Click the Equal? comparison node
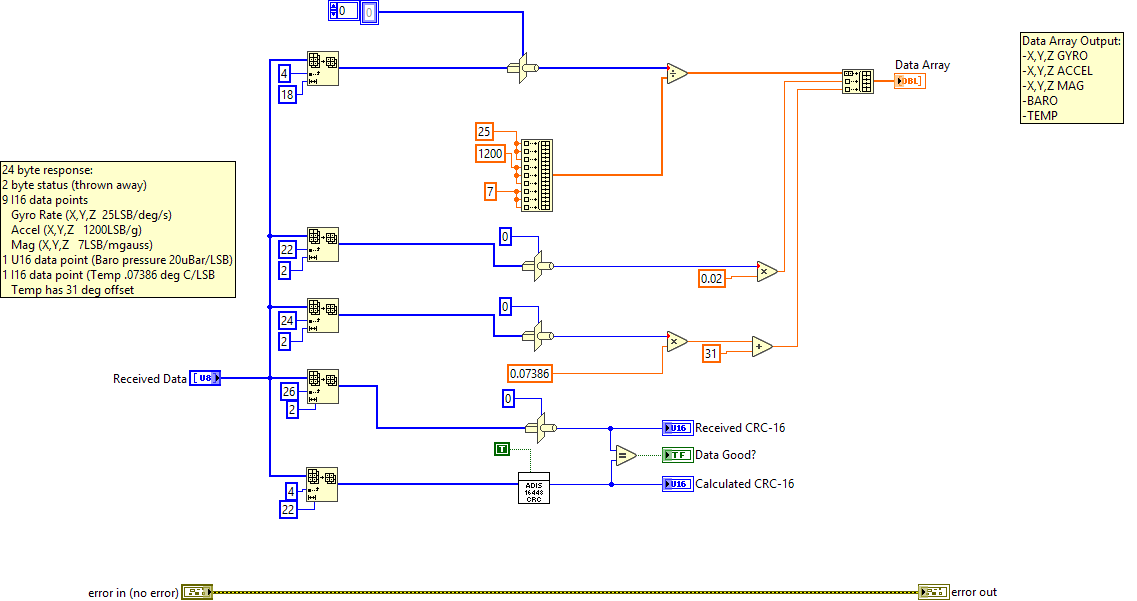 625,454
